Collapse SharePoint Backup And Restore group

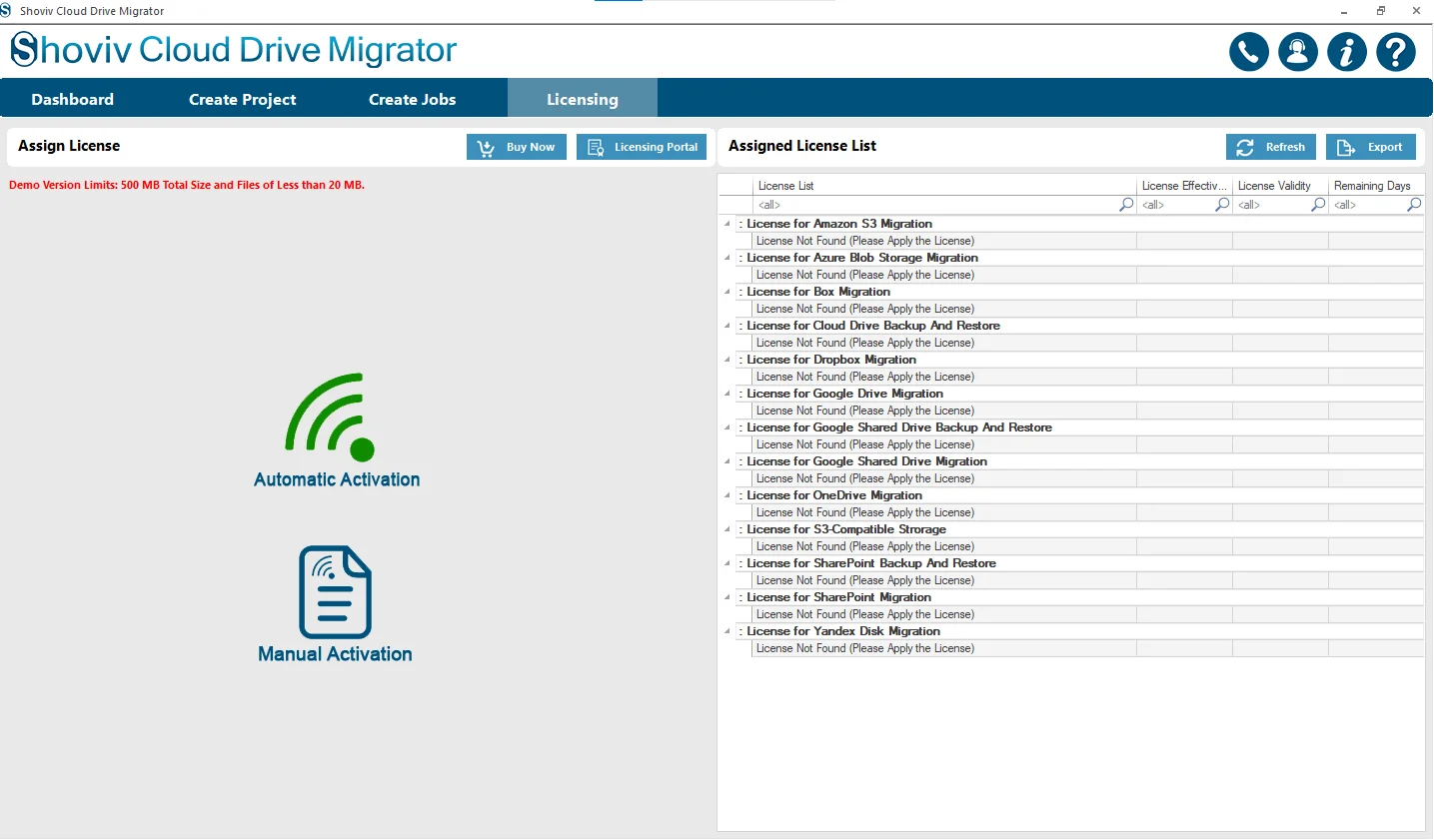727,563
